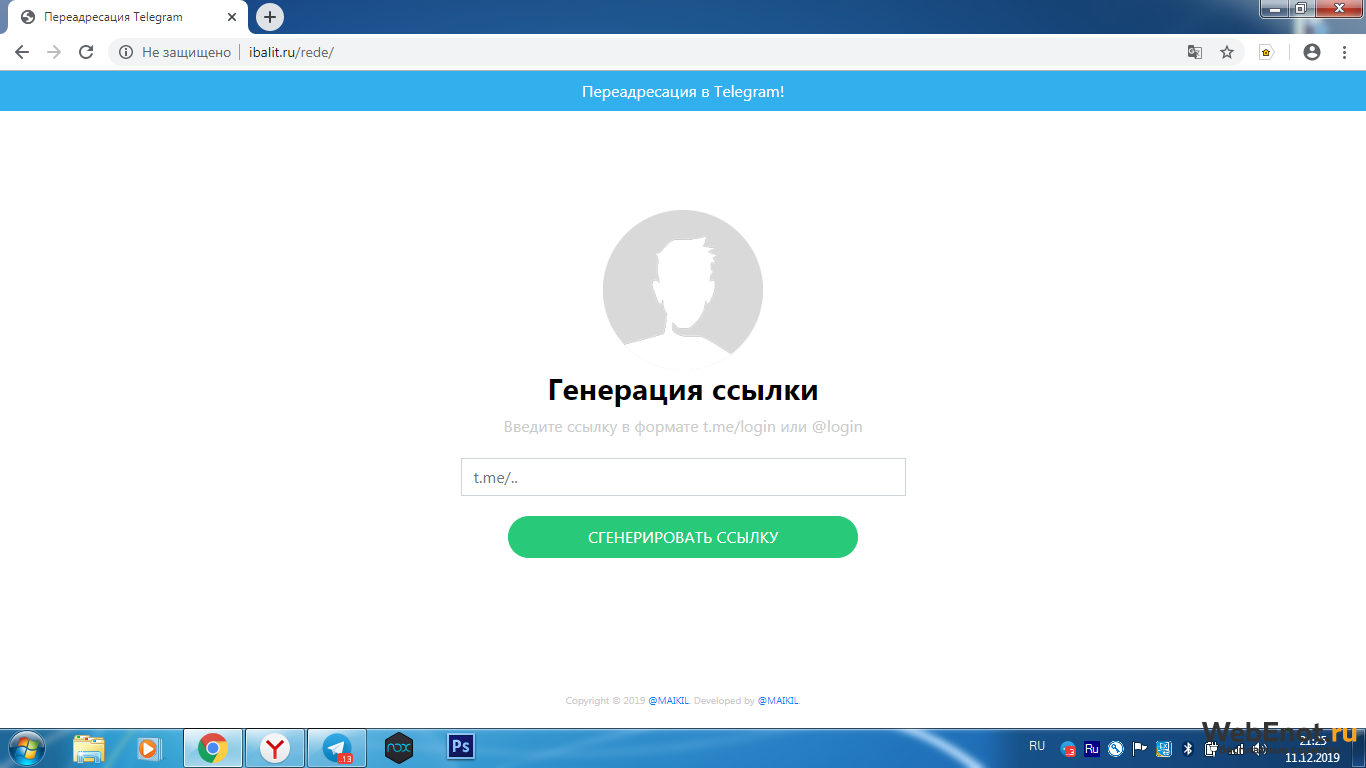Open the Action Center flag icon
The height and width of the screenshot is (768, 1366).
coord(1139,749)
